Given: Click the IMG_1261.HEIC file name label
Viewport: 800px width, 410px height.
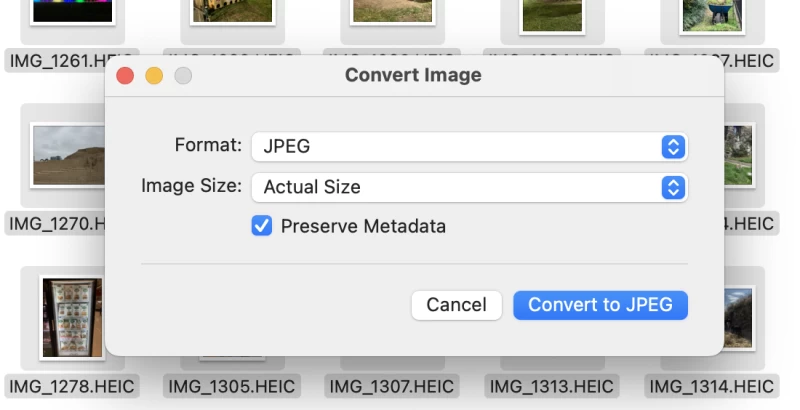Looking at the screenshot, I should pos(60,60).
